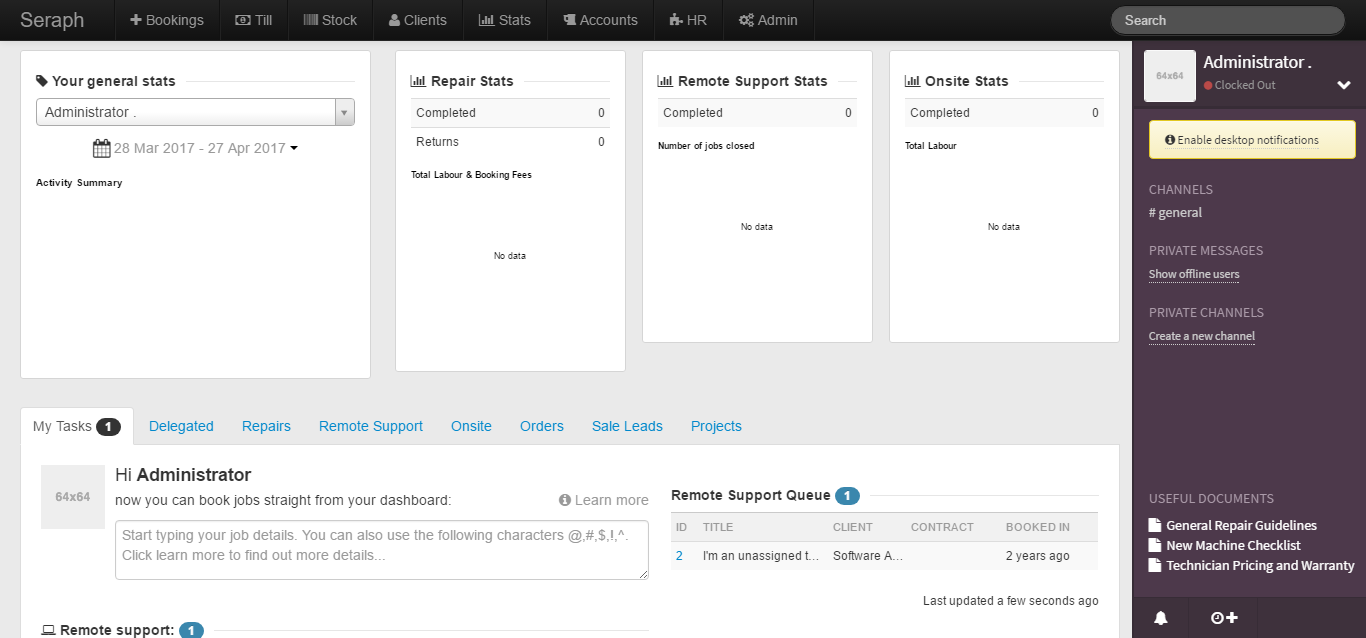Viewport: 1366px width, 638px height.
Task: Click the calendar icon for date range
Action: tap(101, 148)
